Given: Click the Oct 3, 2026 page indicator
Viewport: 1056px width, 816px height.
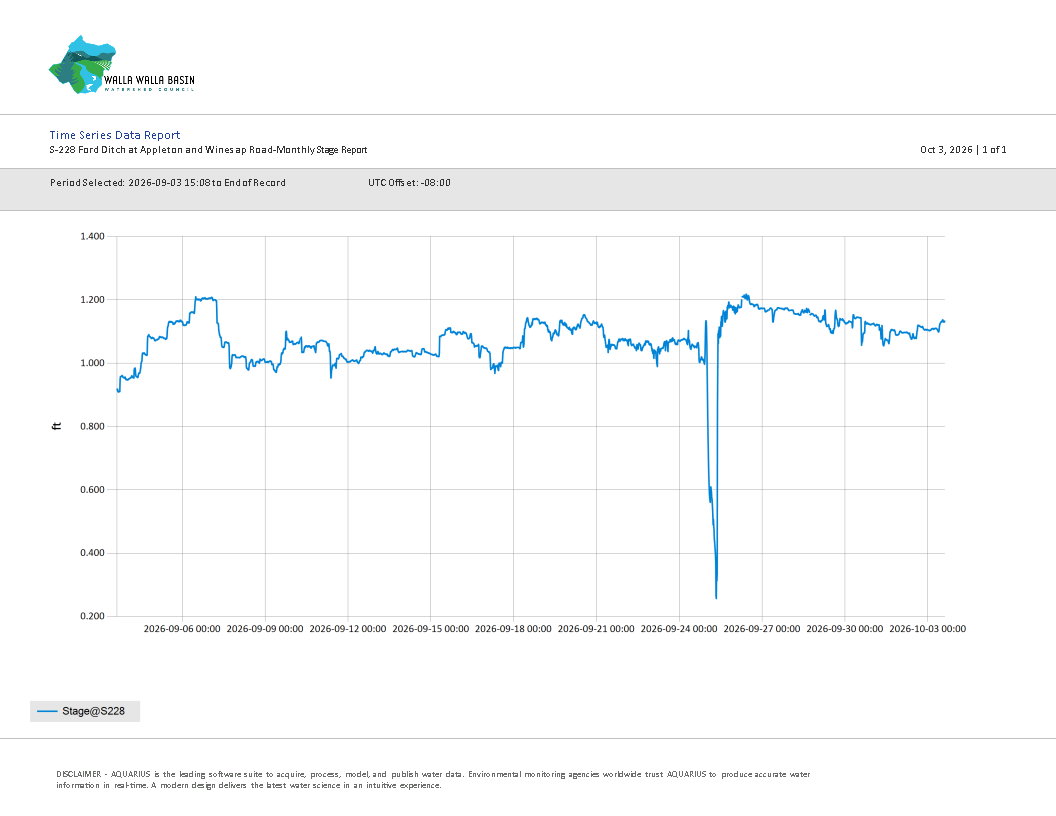Looking at the screenshot, I should point(963,149).
